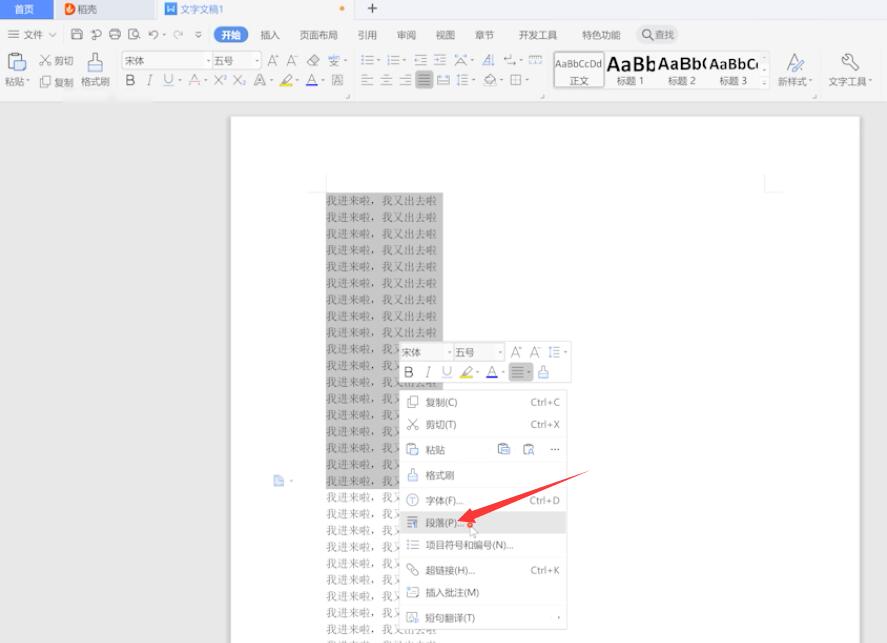Image resolution: width=887 pixels, height=643 pixels.
Task: Apply superscript formatting
Action: point(219,80)
